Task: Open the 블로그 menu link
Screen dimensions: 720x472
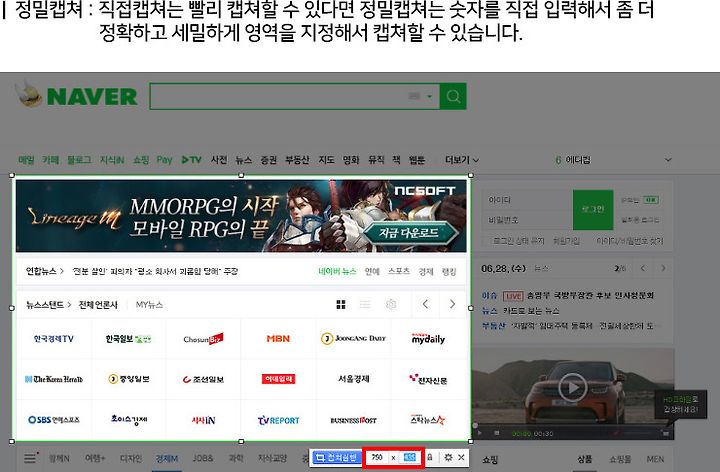Action: point(79,160)
